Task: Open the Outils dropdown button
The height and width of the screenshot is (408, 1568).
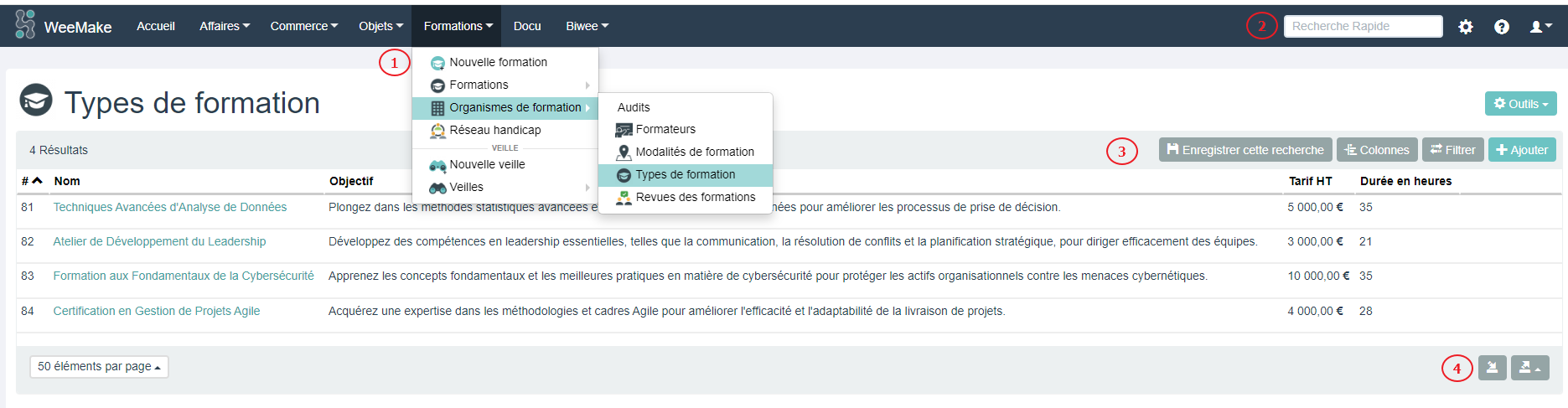Action: tap(1520, 104)
